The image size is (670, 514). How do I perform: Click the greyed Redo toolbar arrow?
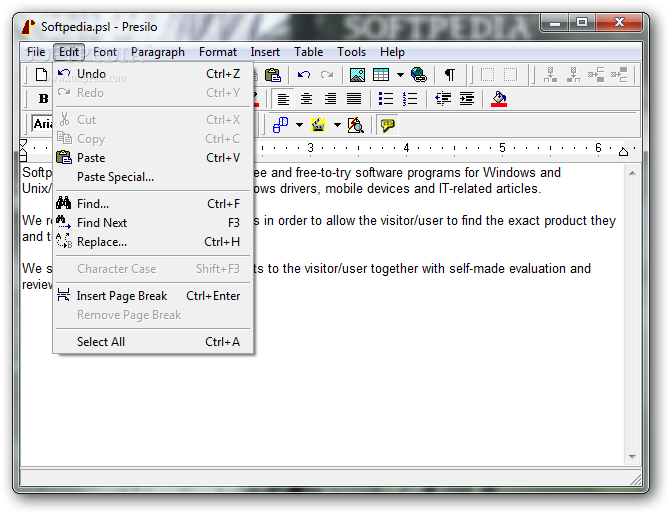(327, 75)
